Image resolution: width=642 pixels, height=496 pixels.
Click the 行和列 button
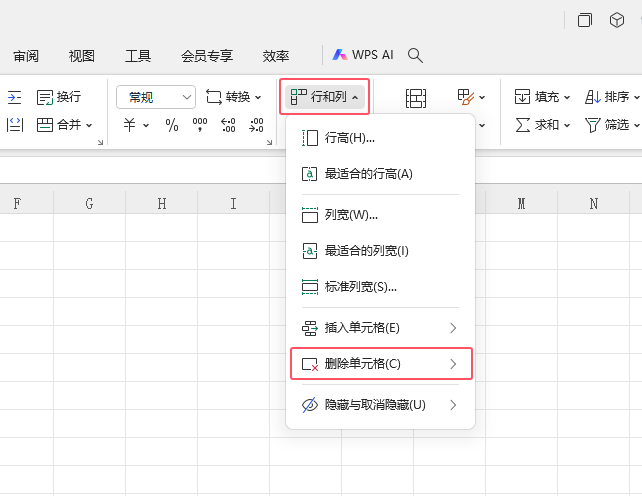pyautogui.click(x=324, y=97)
